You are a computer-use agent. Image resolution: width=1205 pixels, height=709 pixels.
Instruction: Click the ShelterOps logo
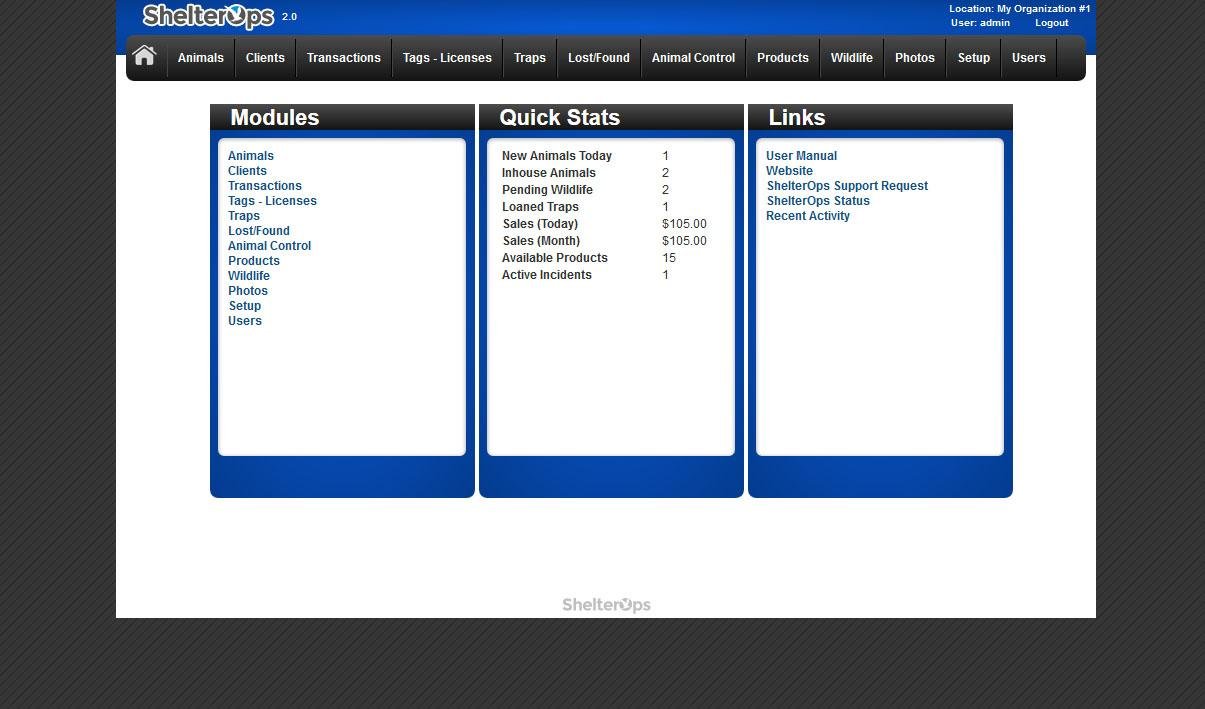click(x=208, y=16)
